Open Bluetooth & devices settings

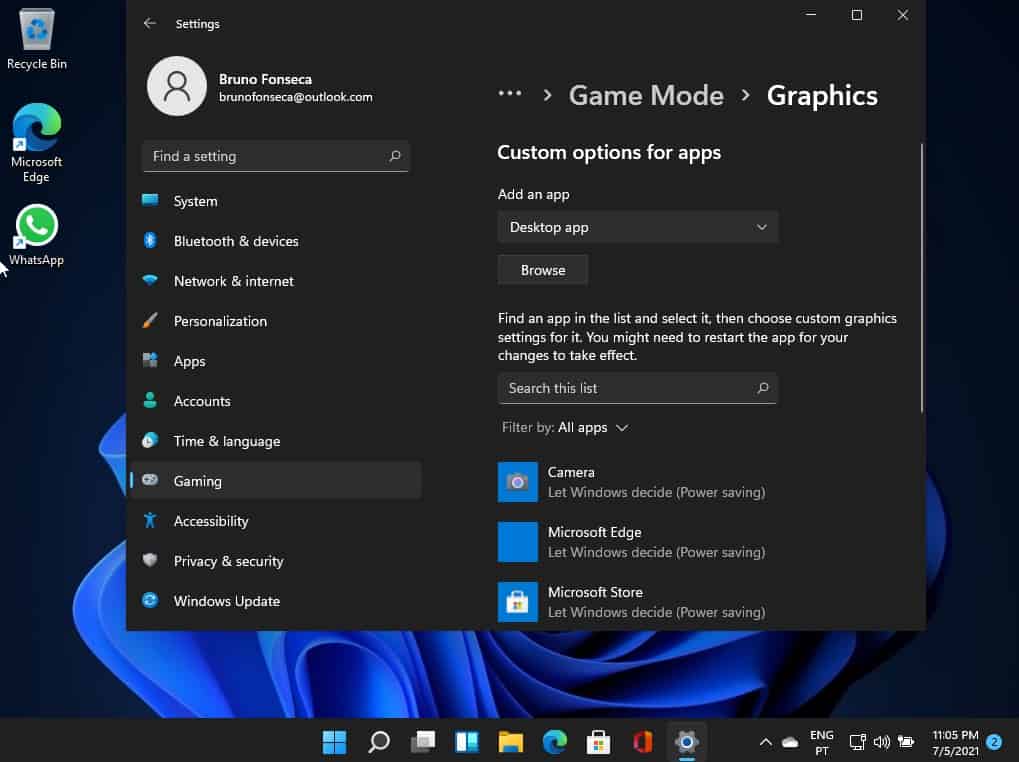pos(276,241)
